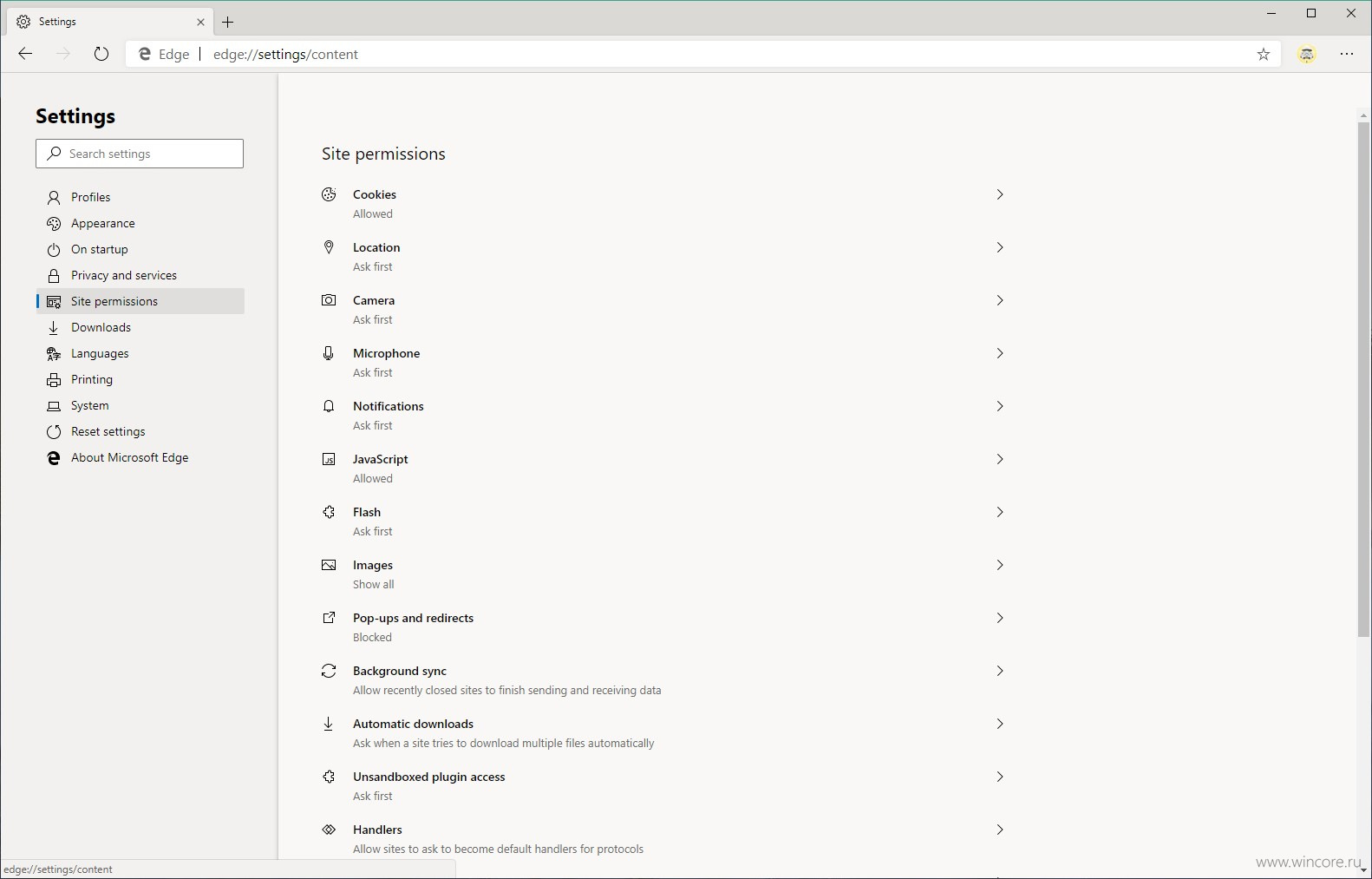The width and height of the screenshot is (1372, 879).
Task: Click the Camera permission icon
Action: [329, 300]
